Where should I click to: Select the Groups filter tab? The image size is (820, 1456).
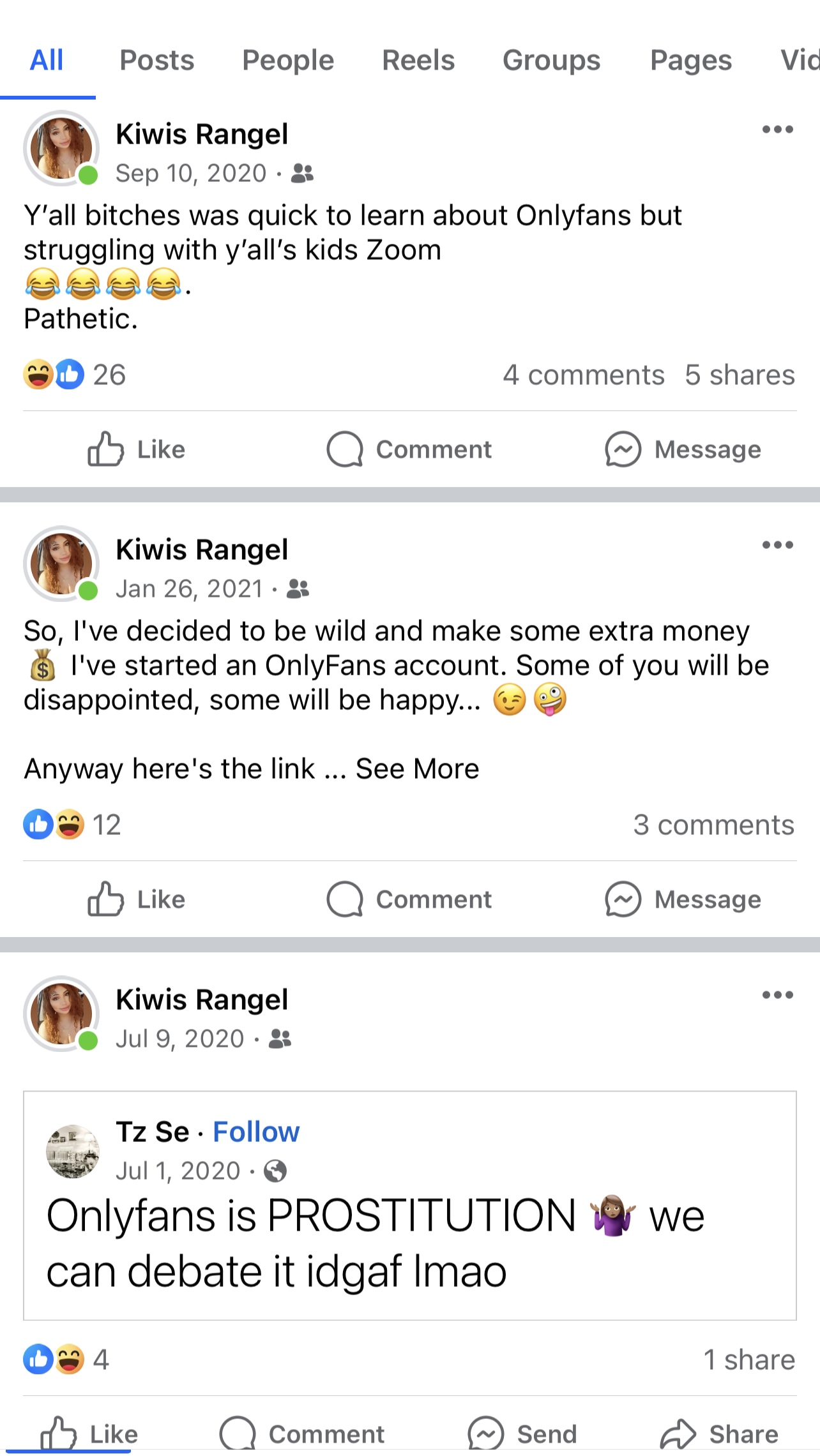[x=551, y=61]
